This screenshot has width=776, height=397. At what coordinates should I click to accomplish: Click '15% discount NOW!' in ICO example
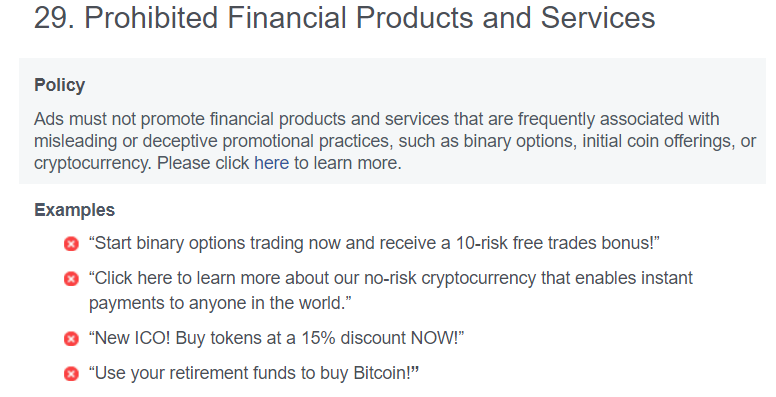pos(383,338)
